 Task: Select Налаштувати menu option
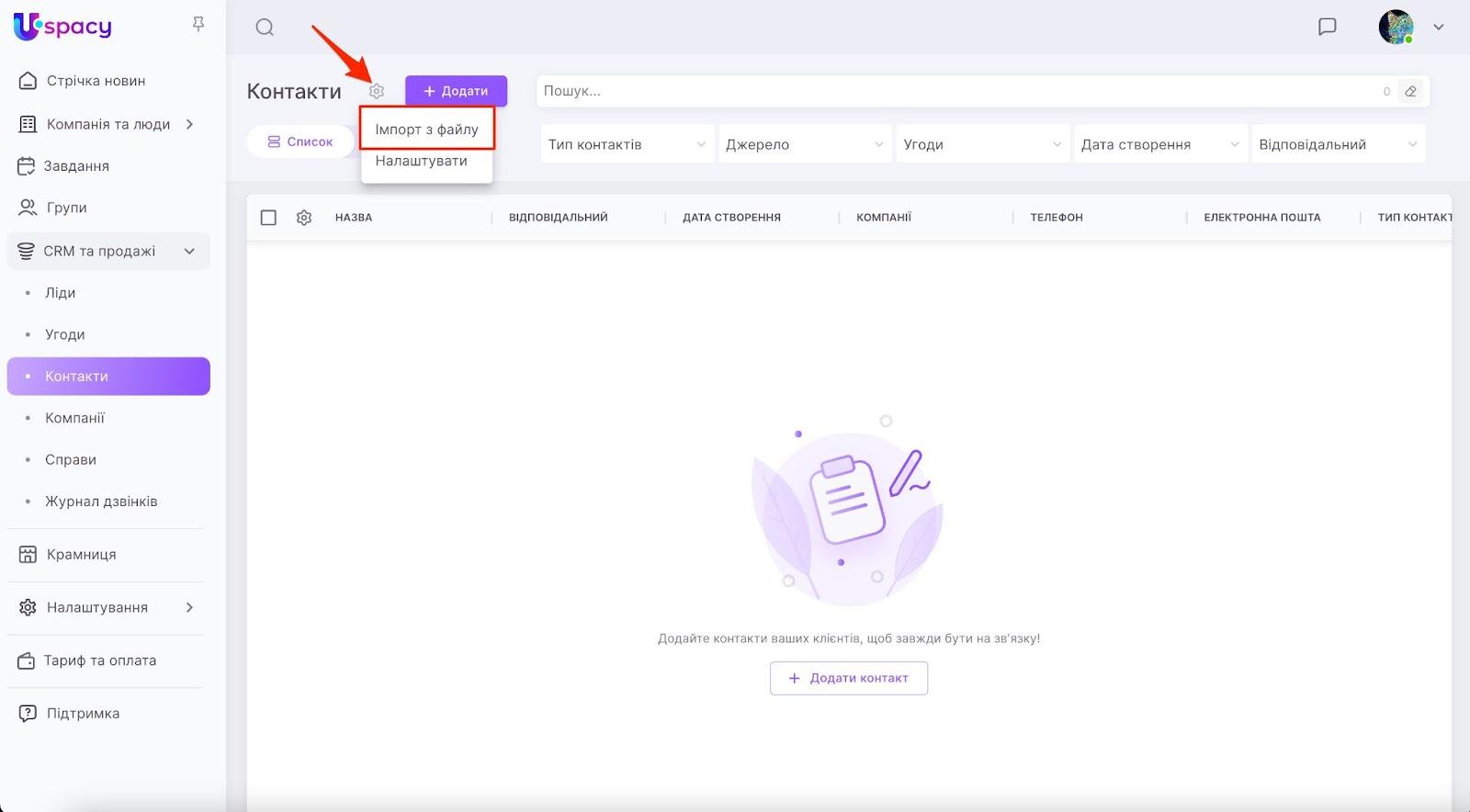tap(422, 161)
